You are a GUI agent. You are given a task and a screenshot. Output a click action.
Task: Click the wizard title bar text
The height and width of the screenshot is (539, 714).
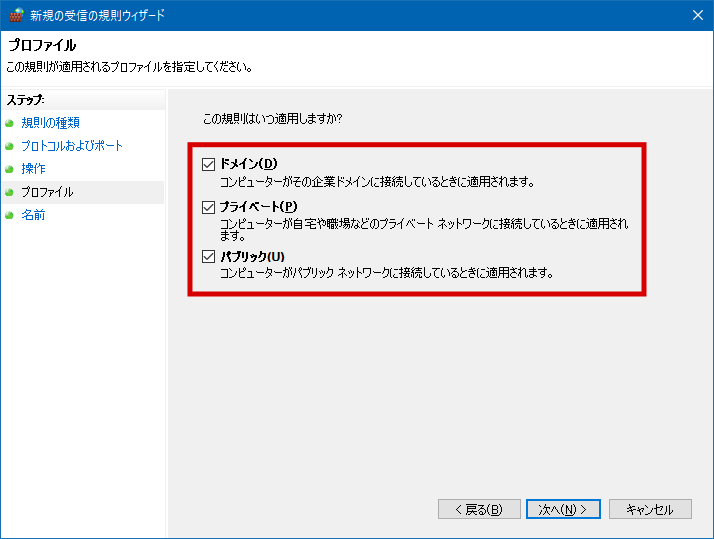(x=98, y=15)
